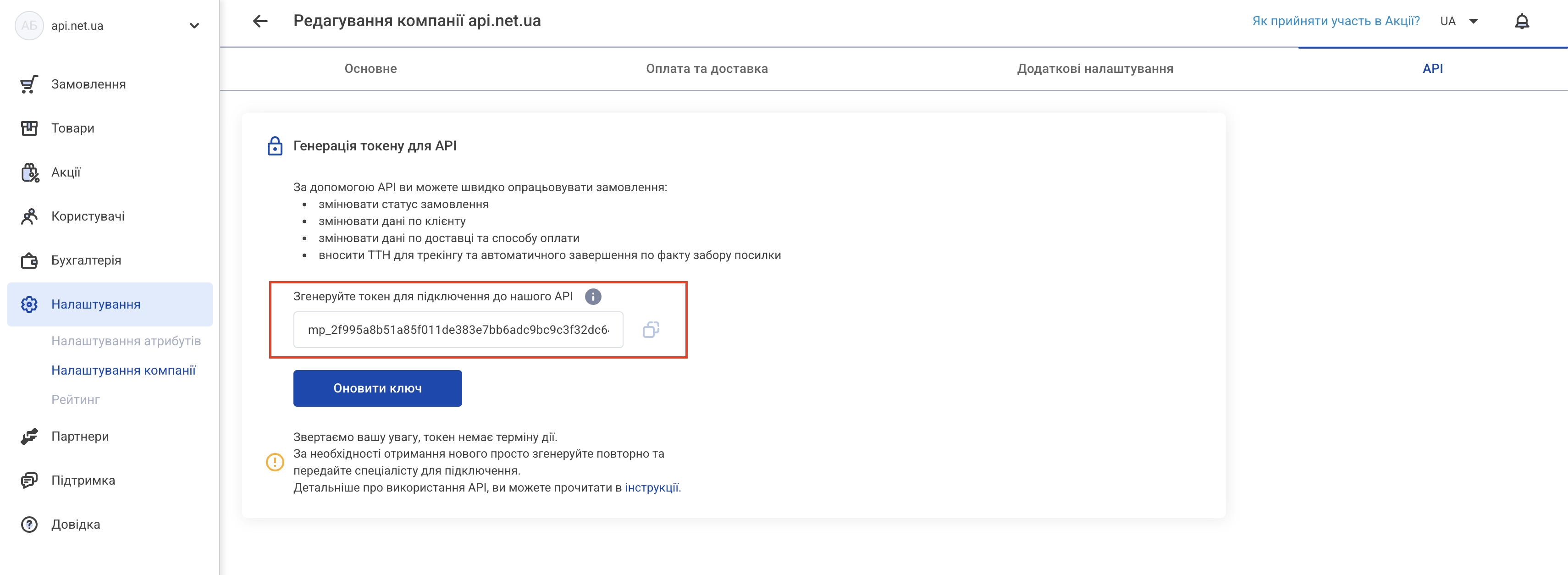Switch to the Оплата та доставка tab
This screenshot has height=575, width=1568.
click(x=706, y=69)
